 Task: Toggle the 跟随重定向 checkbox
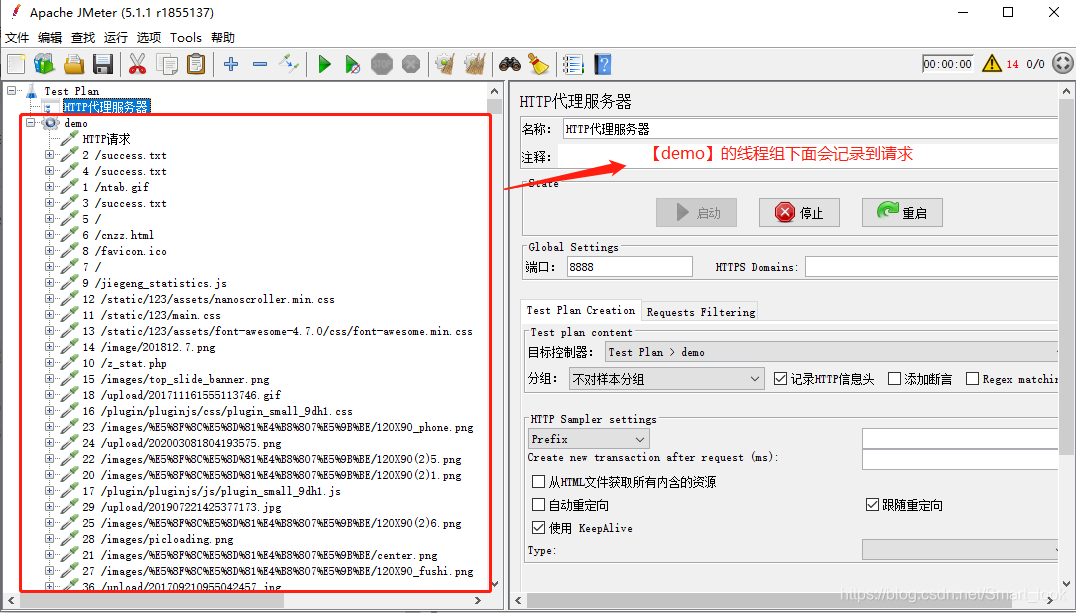pos(872,505)
